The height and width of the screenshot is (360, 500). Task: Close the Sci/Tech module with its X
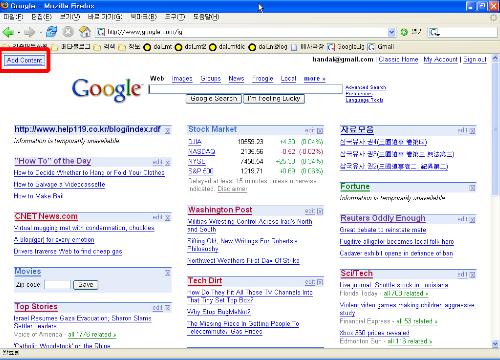tap(472, 275)
